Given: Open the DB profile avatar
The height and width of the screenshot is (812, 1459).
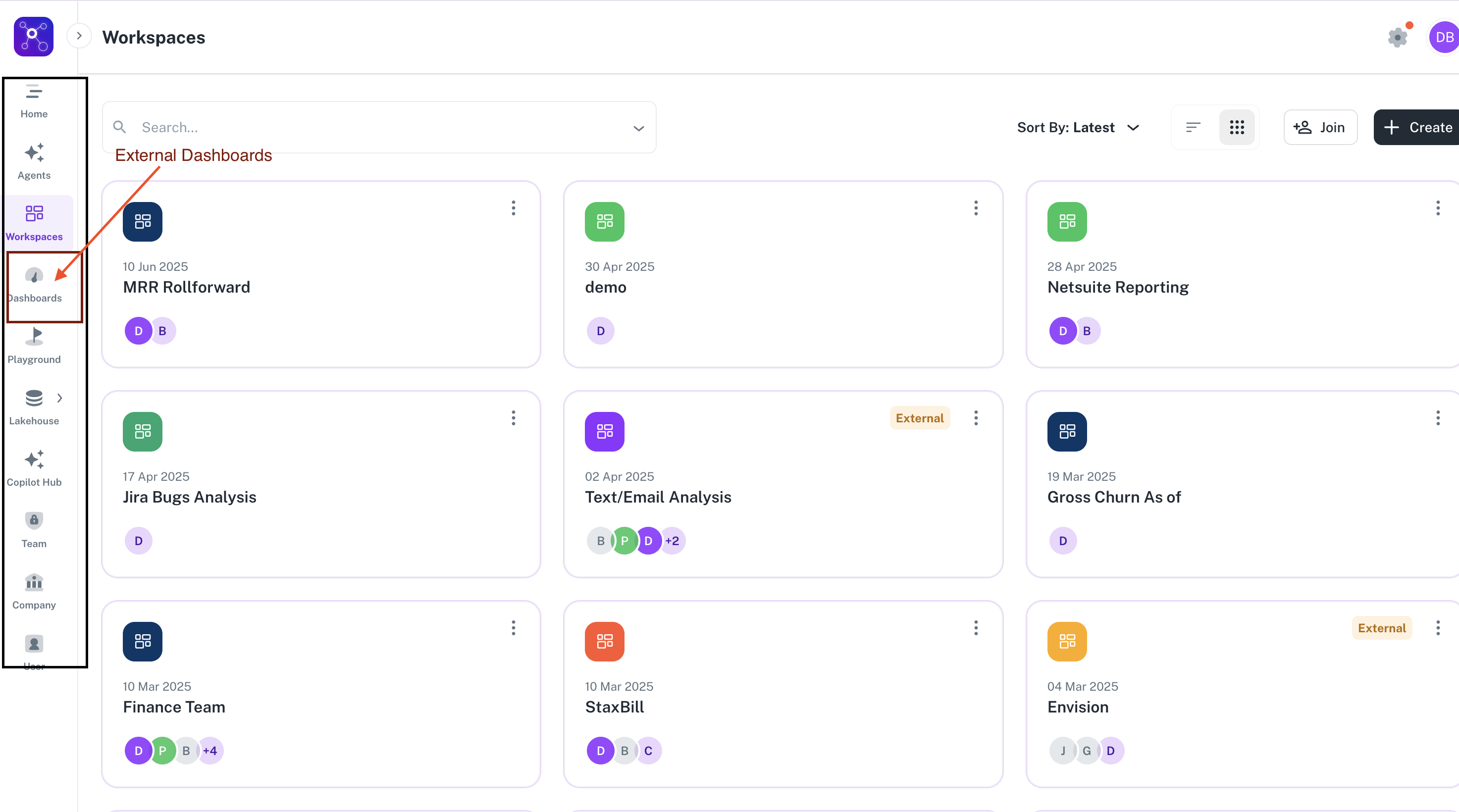Looking at the screenshot, I should coord(1444,37).
